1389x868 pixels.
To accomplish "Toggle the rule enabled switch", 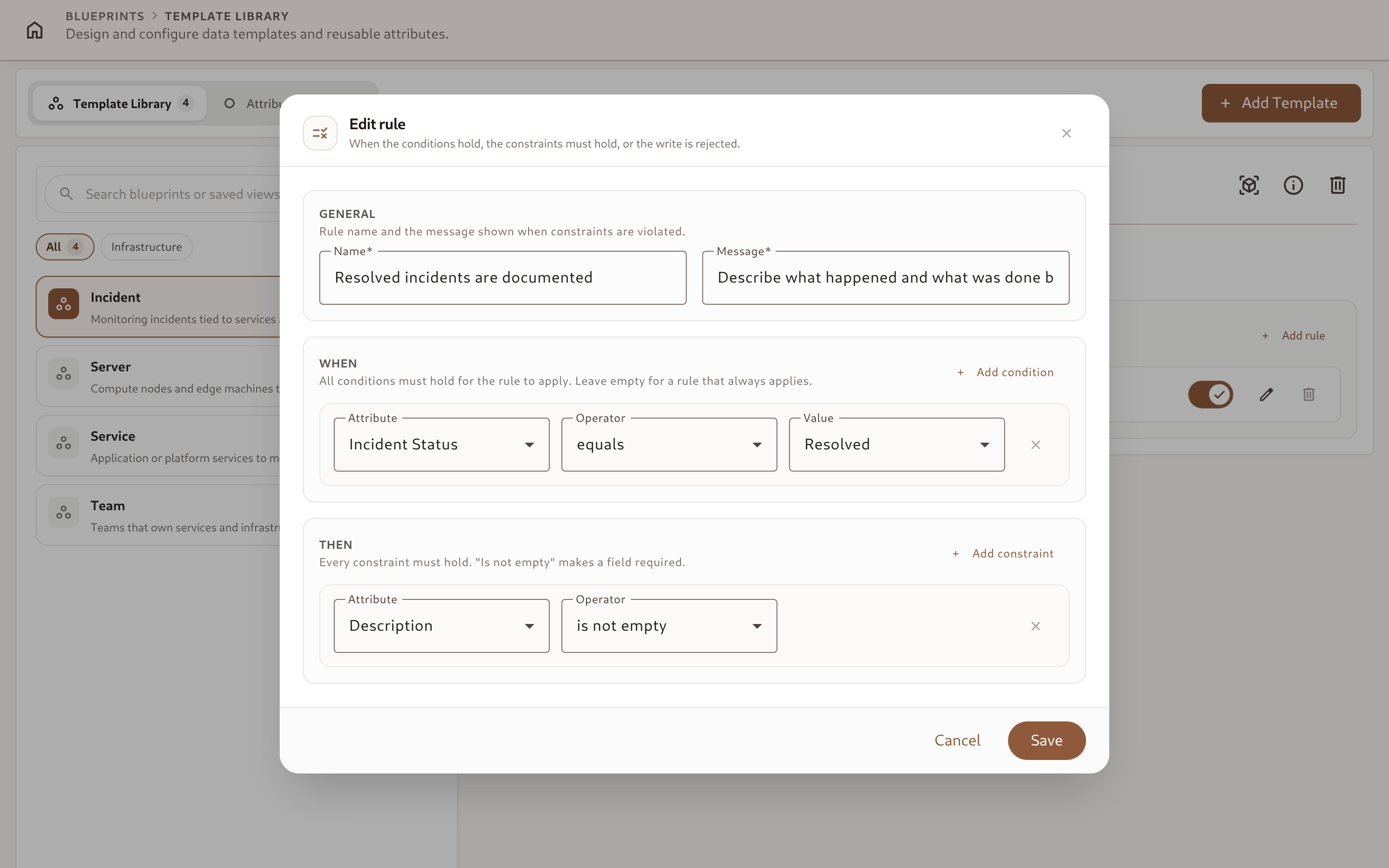I will coord(1211,394).
